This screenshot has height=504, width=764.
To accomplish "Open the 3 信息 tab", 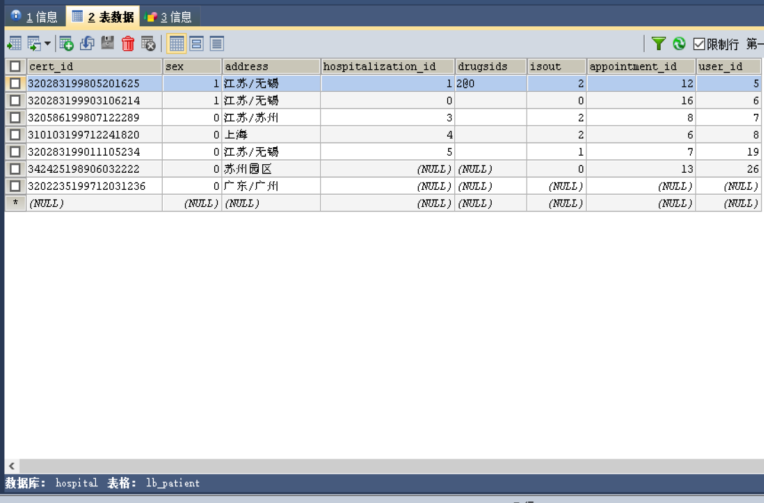I will tap(169, 17).
